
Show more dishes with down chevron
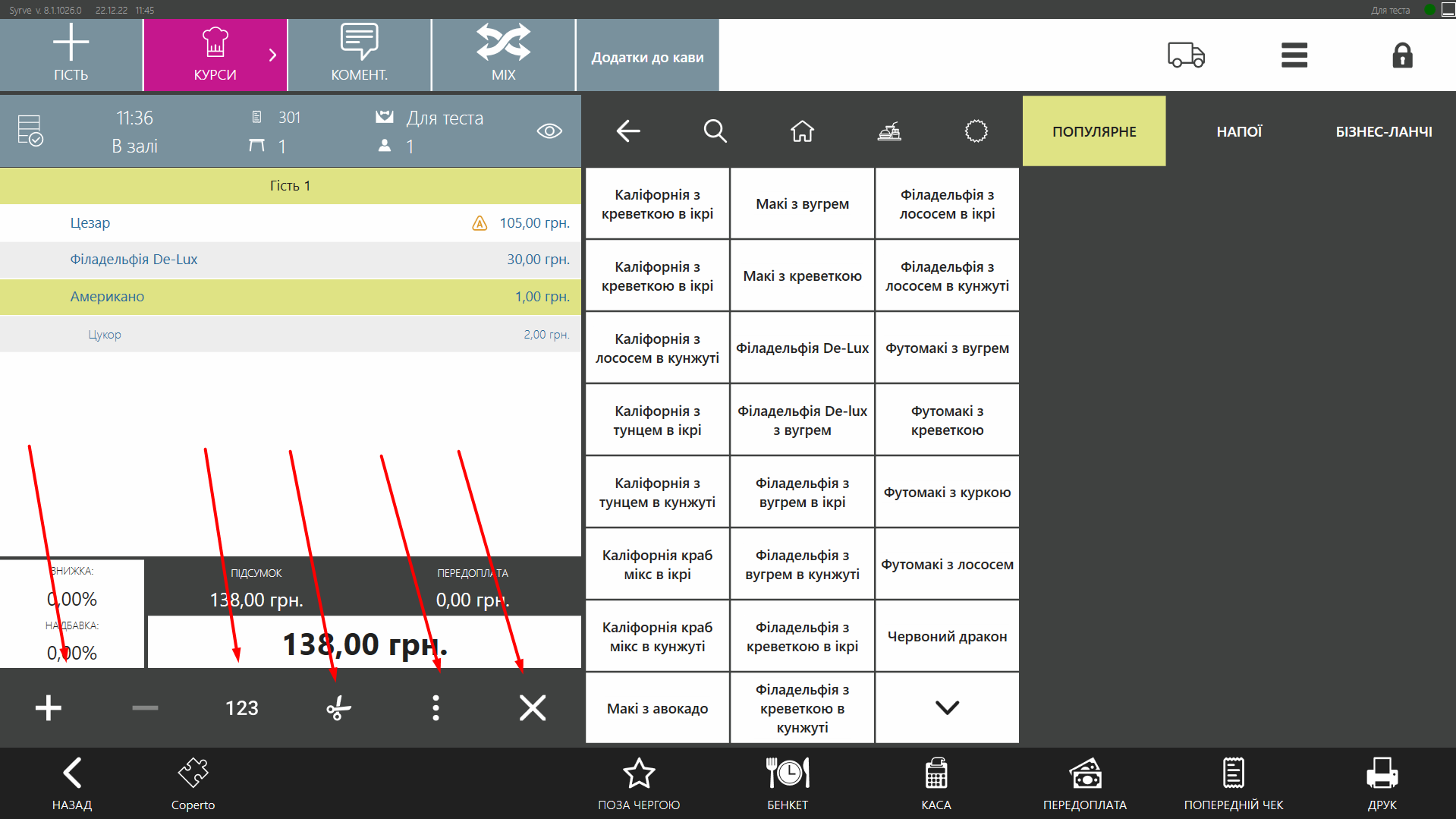click(x=947, y=707)
